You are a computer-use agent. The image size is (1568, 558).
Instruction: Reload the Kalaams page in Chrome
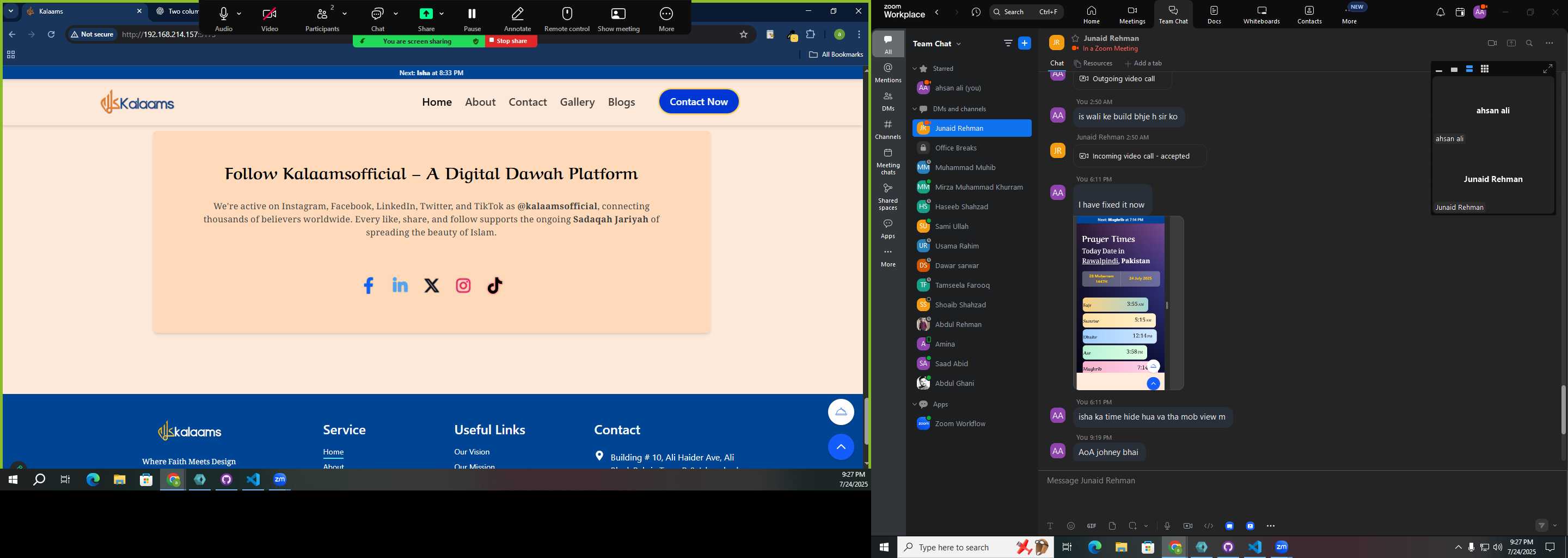(x=52, y=35)
